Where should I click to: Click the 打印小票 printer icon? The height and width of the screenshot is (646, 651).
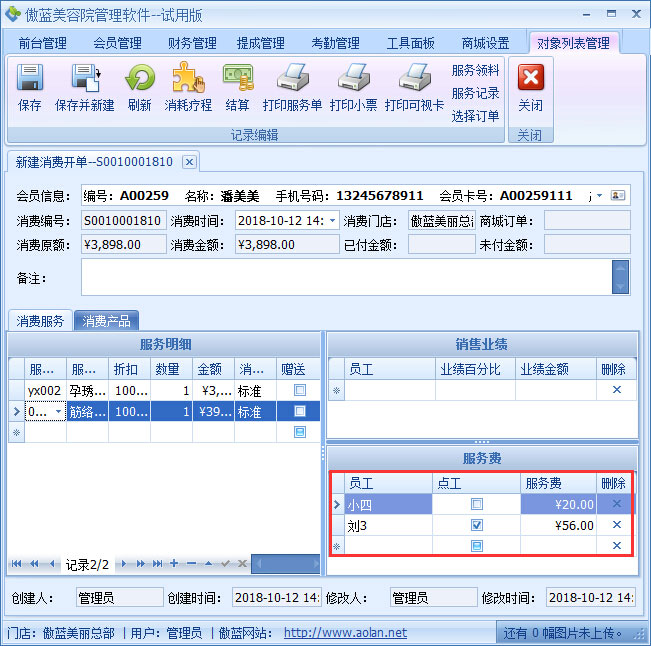[x=353, y=77]
